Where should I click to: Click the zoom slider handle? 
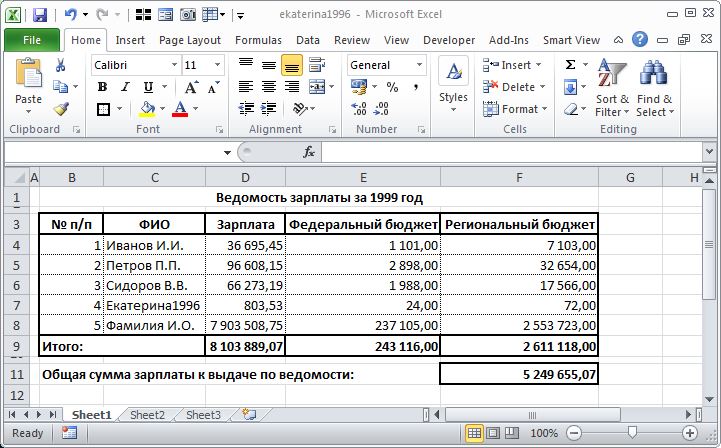(632, 432)
